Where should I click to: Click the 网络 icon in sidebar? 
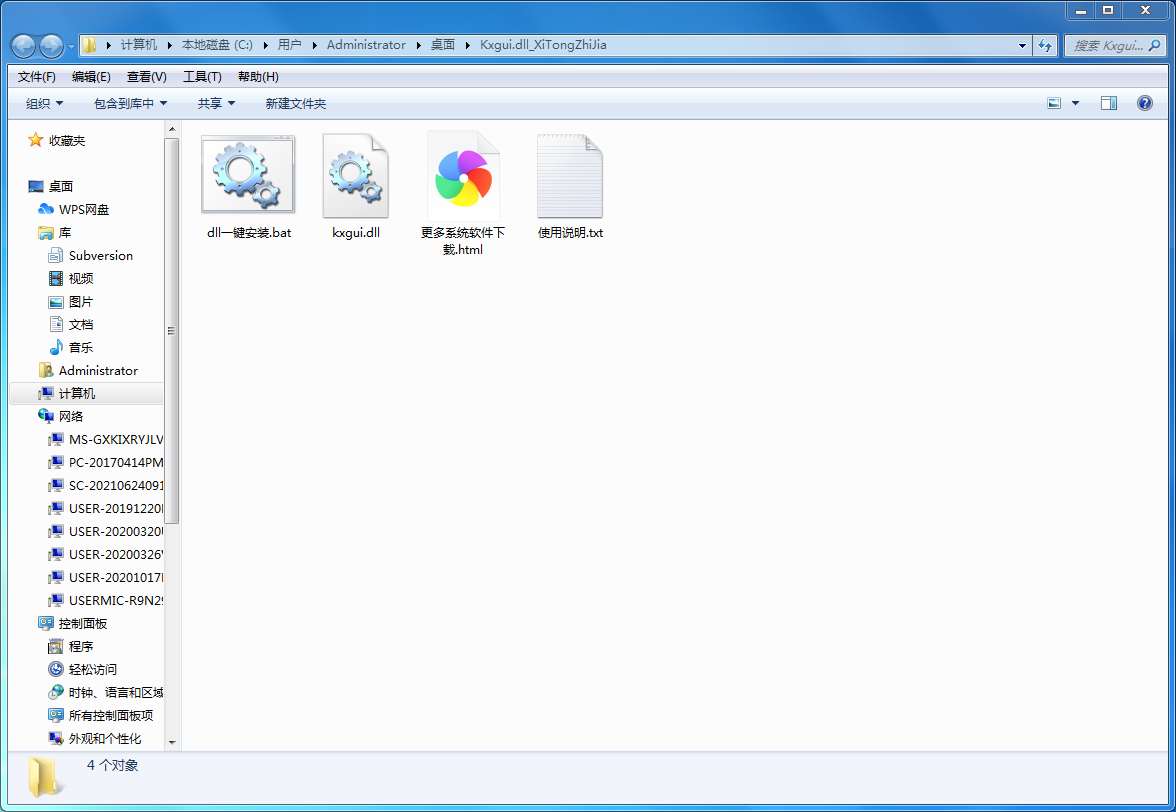[46, 416]
